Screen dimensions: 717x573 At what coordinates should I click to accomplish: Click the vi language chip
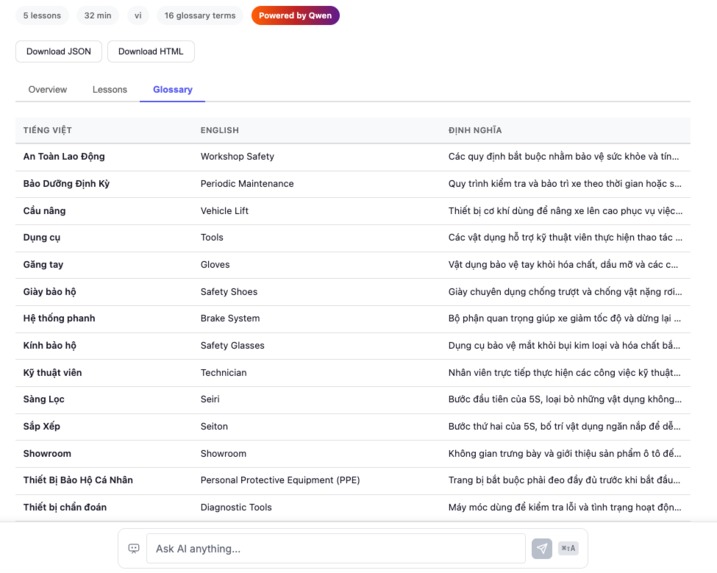click(x=138, y=15)
